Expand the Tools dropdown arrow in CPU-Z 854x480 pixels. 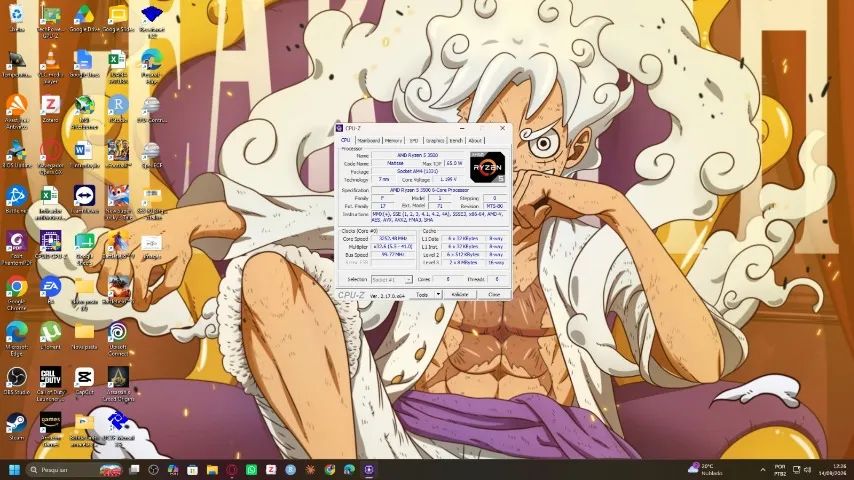438,295
